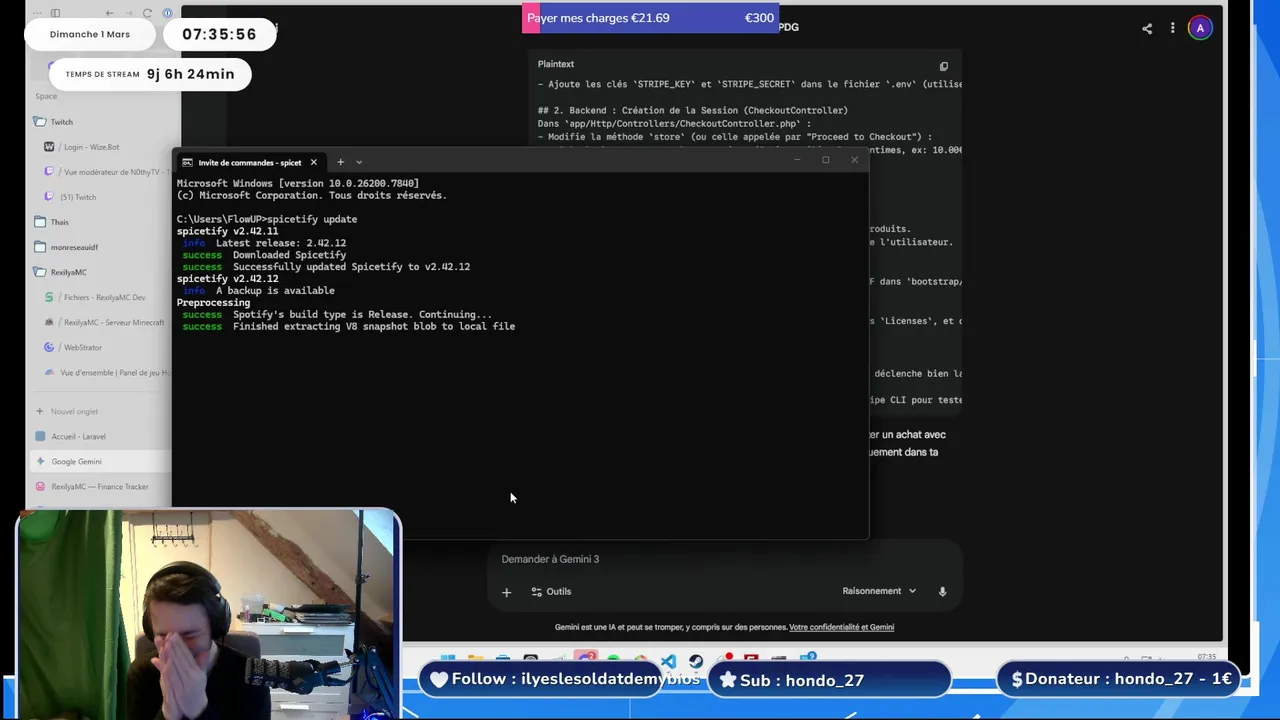This screenshot has height=720, width=1280.
Task: Click the plus attach button in Gemini
Action: point(506,592)
